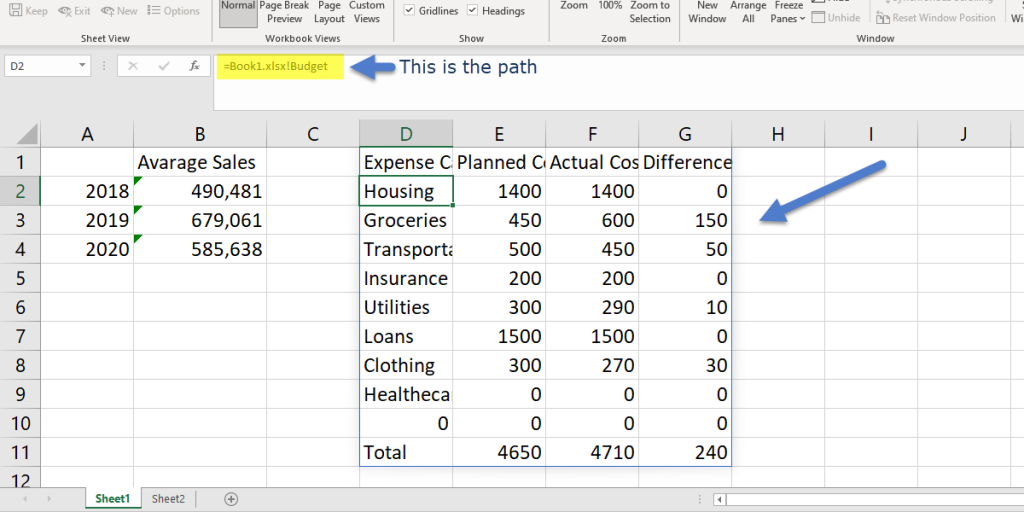The image size is (1024, 512).
Task: Select the Sheet1 tab
Action: pyautogui.click(x=112, y=498)
